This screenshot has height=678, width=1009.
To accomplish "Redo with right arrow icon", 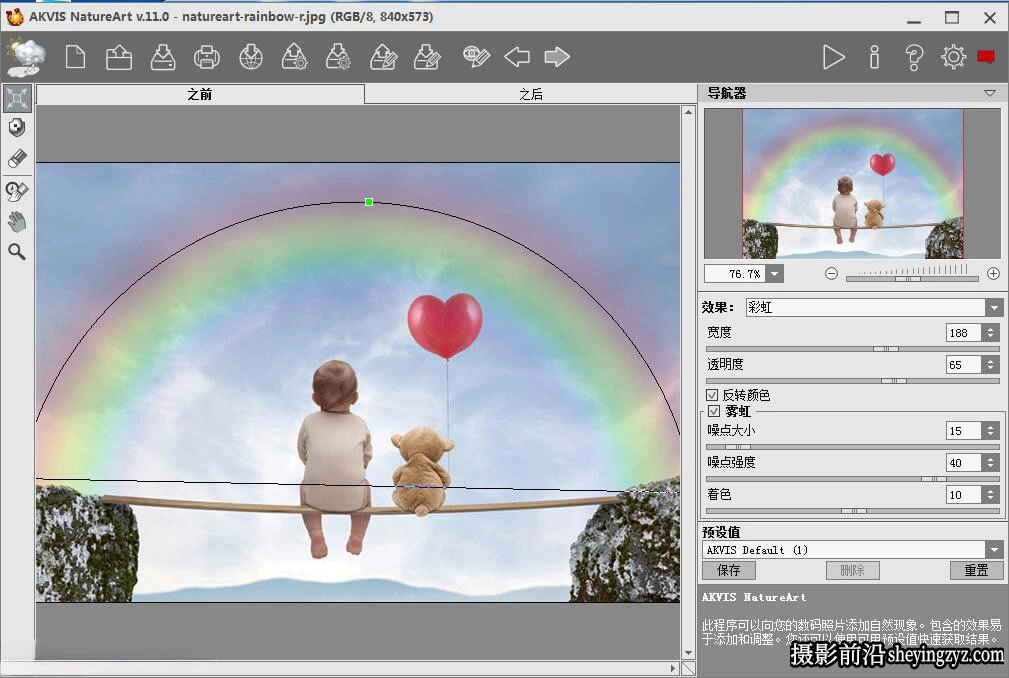I will tap(557, 57).
